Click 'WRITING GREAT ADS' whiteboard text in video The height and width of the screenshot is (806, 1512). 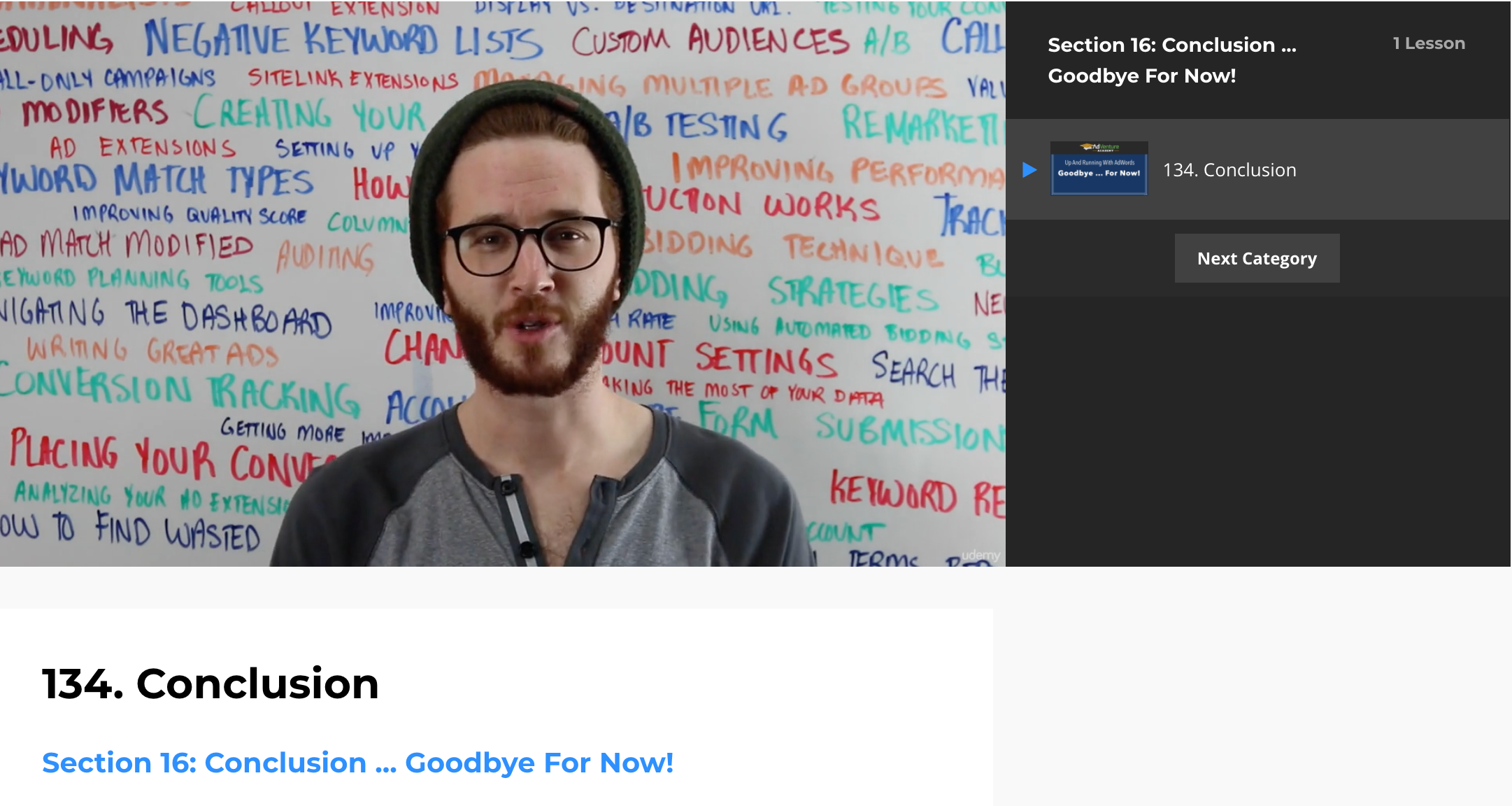tap(152, 351)
